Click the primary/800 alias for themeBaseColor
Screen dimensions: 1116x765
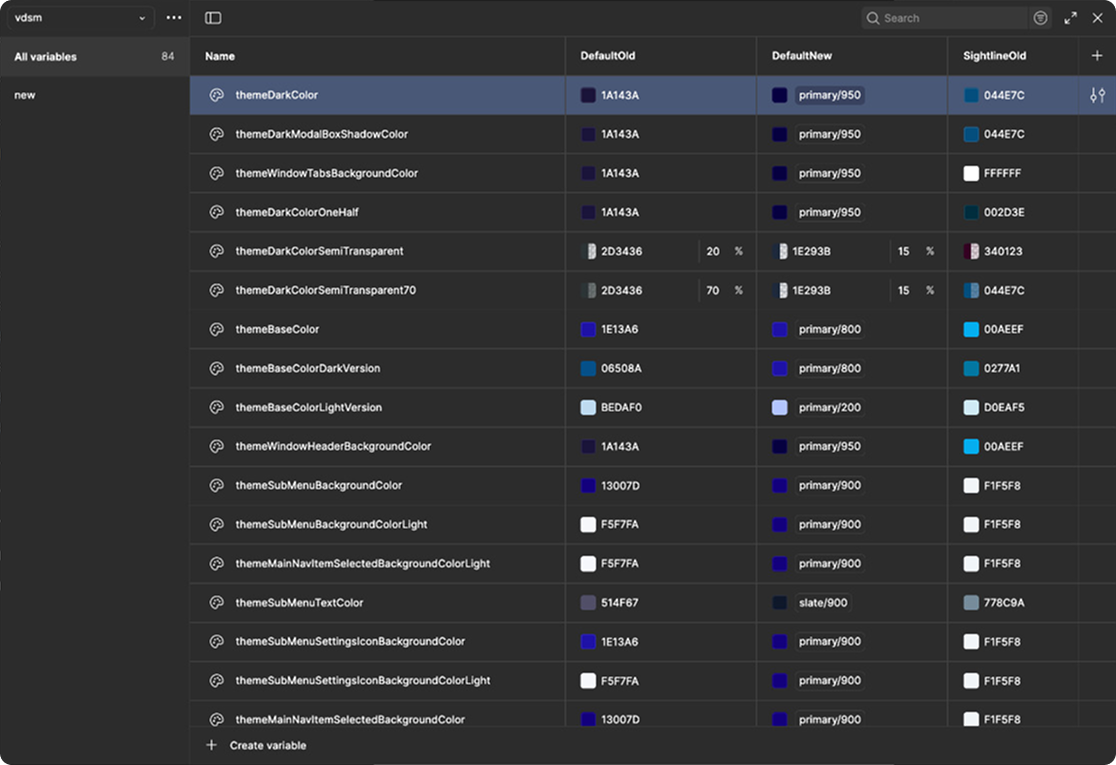pyautogui.click(x=830, y=329)
